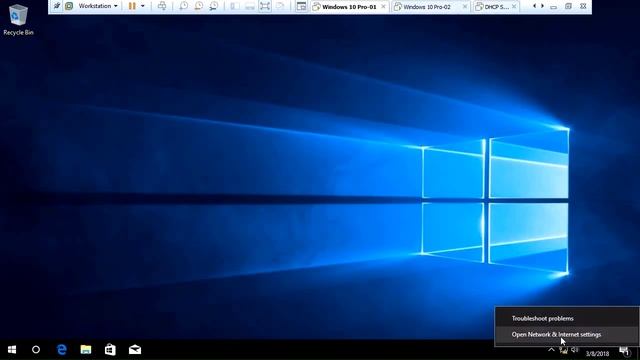
Task: Open Cortana search circle on taskbar
Action: click(36, 350)
